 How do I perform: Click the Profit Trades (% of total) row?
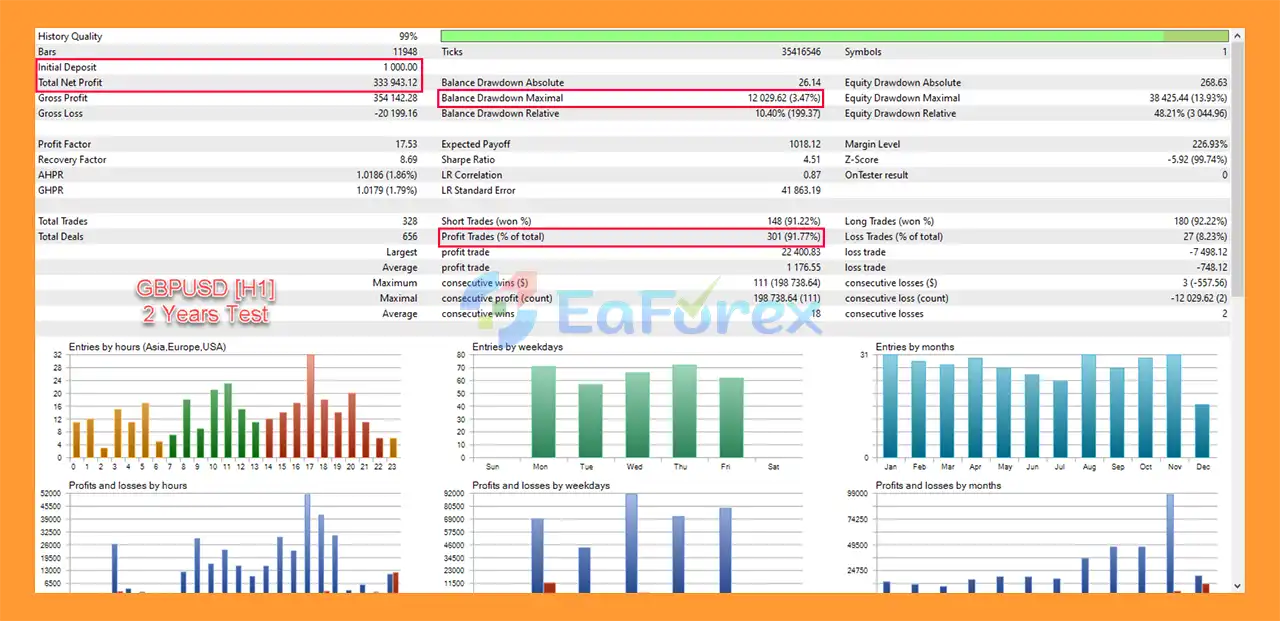point(631,237)
